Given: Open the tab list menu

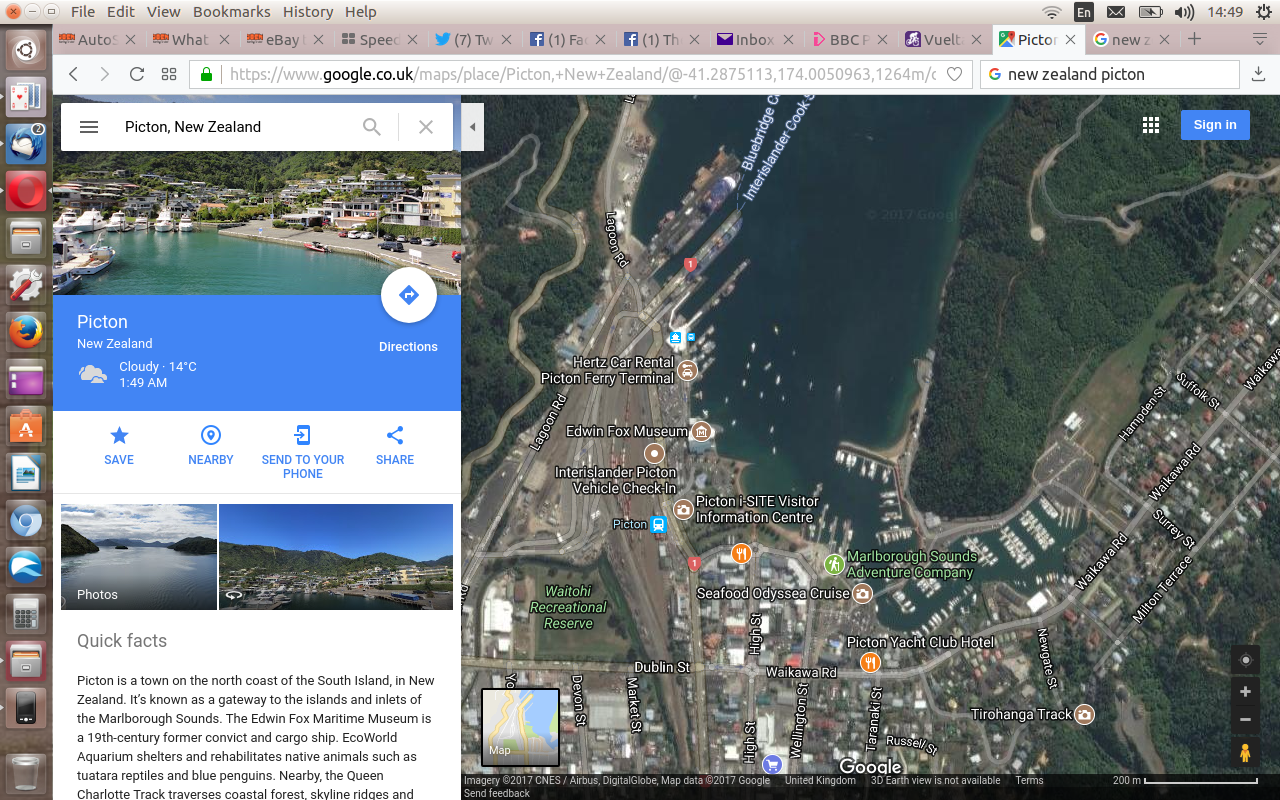Looking at the screenshot, I should [x=1260, y=39].
